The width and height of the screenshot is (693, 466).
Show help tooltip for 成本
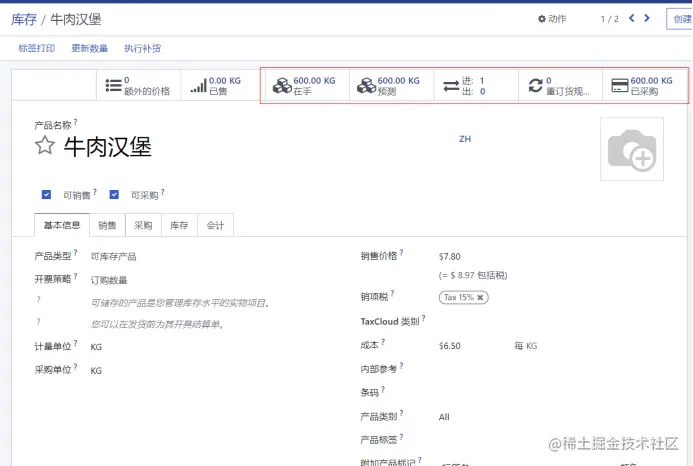pos(383,342)
